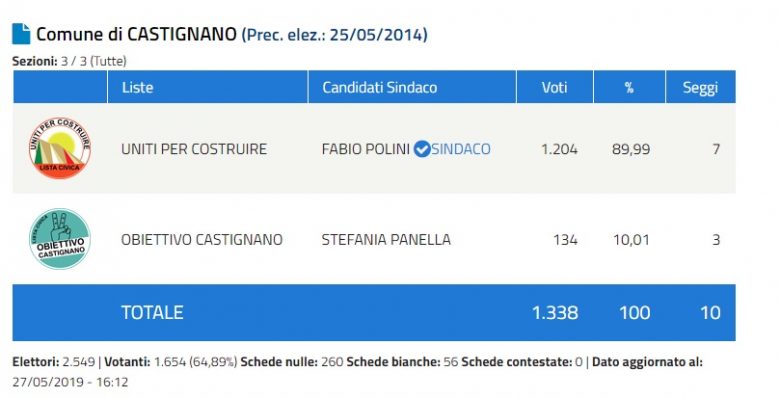
Task: Open the previous election date 25/05/2014 link
Action: pyautogui.click(x=334, y=35)
